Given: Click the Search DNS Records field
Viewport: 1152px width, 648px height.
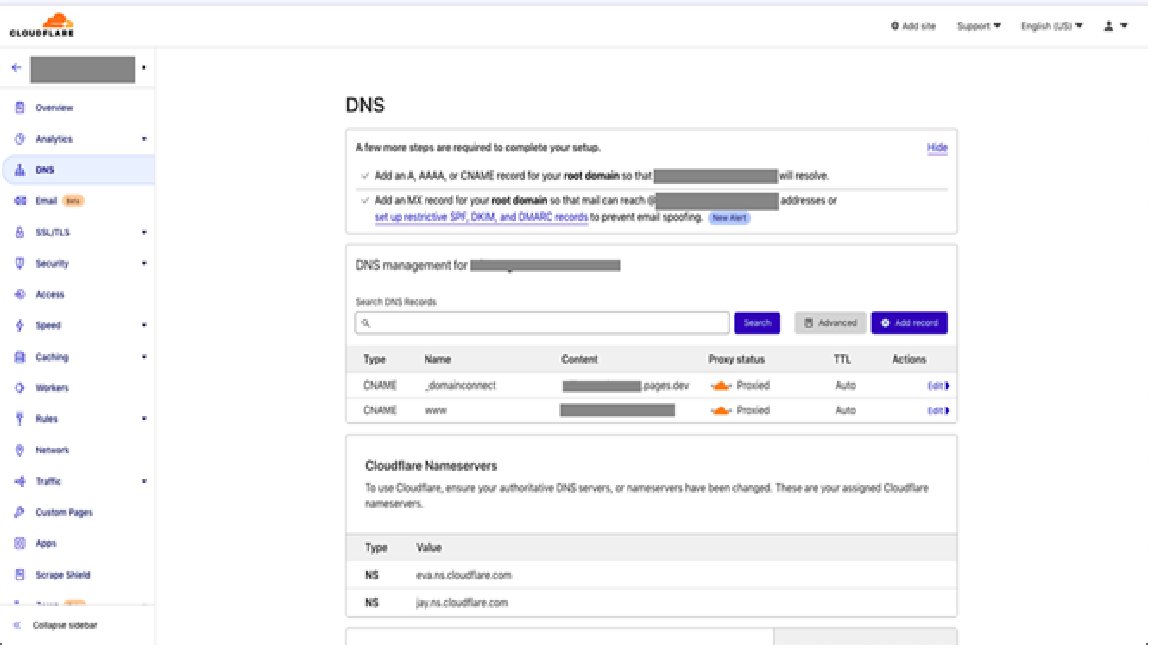Looking at the screenshot, I should [541, 323].
